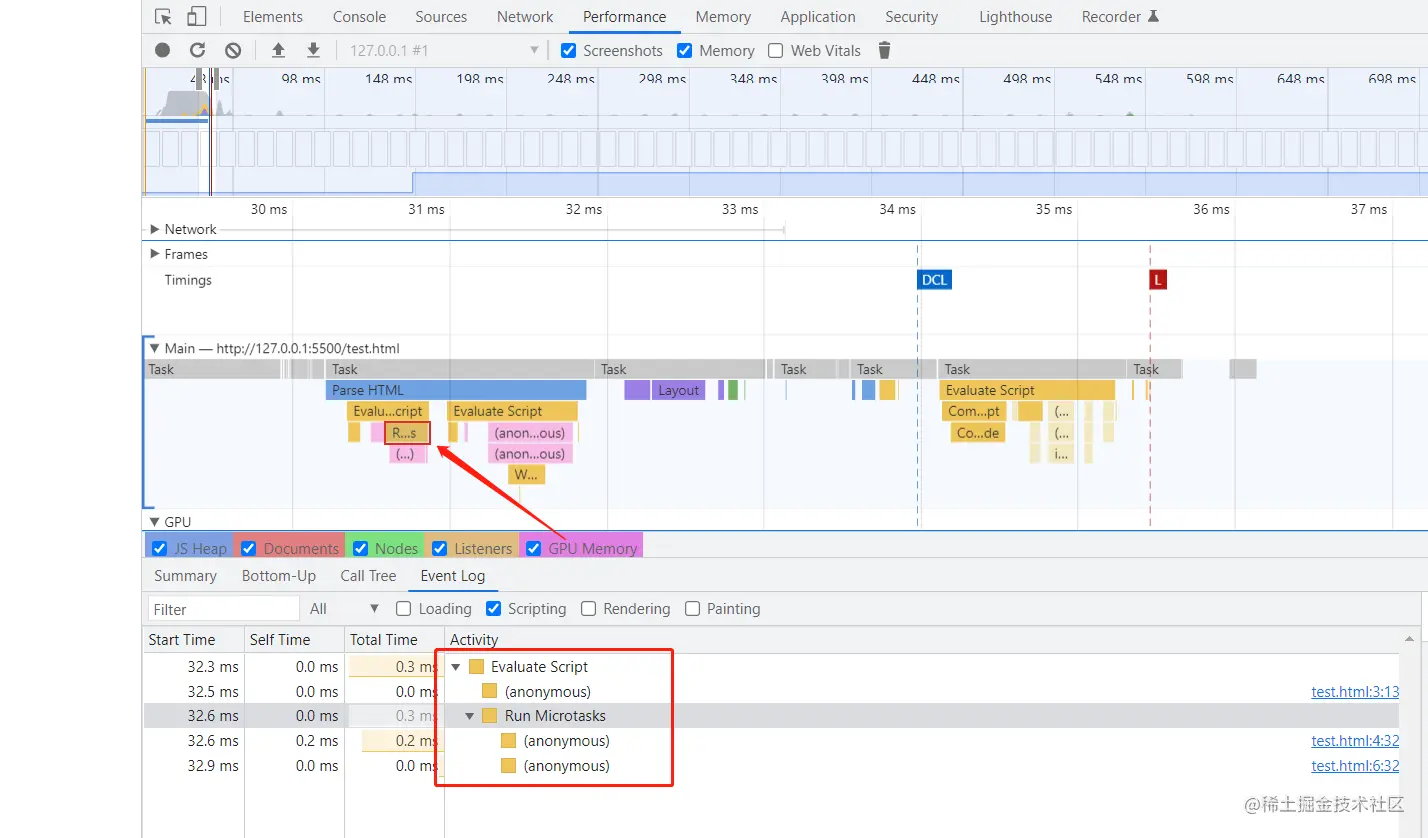Viewport: 1428px width, 838px height.
Task: Open the test.html:6:32 source link
Action: tap(1355, 766)
